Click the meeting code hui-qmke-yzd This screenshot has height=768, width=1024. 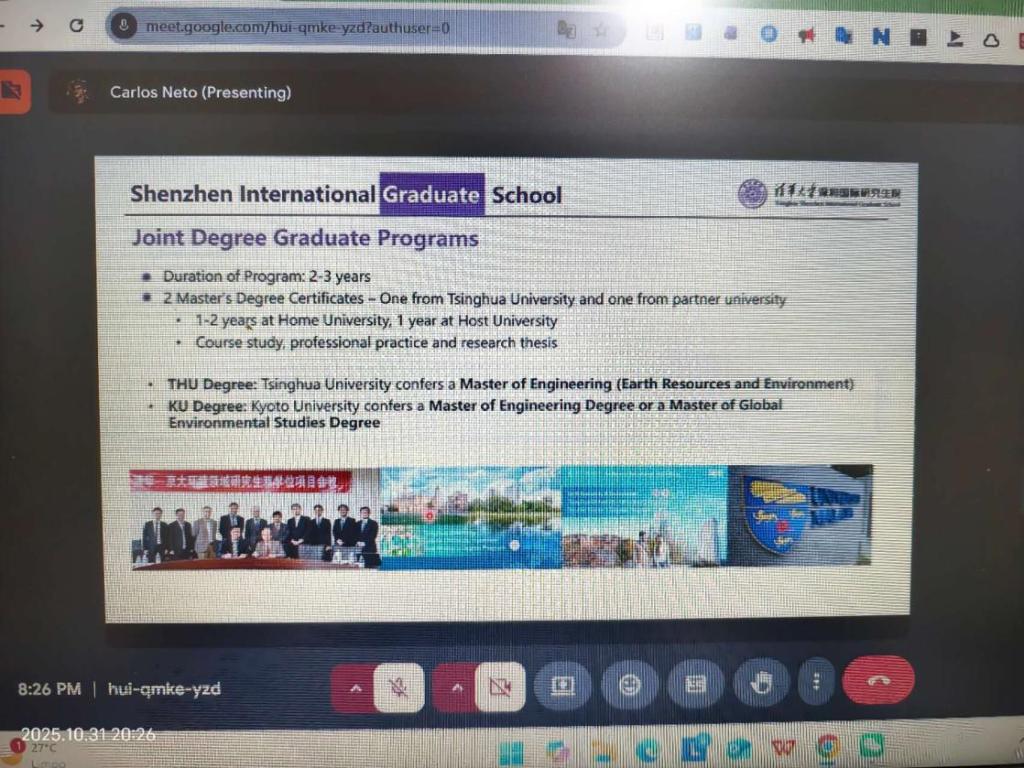click(164, 689)
